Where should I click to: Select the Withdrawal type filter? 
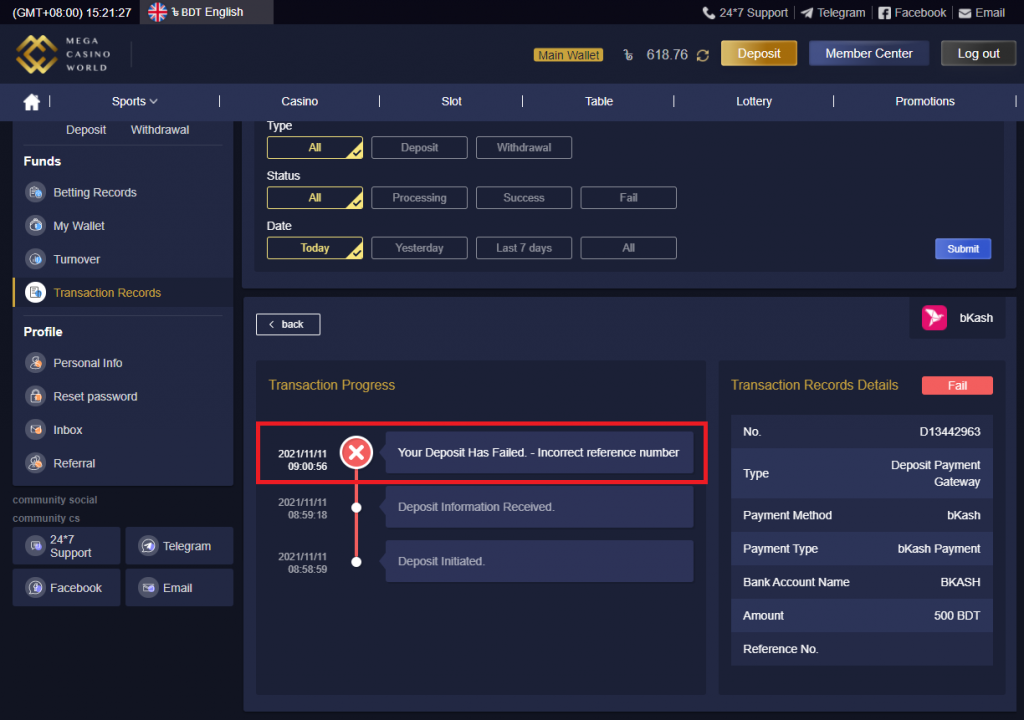(524, 148)
